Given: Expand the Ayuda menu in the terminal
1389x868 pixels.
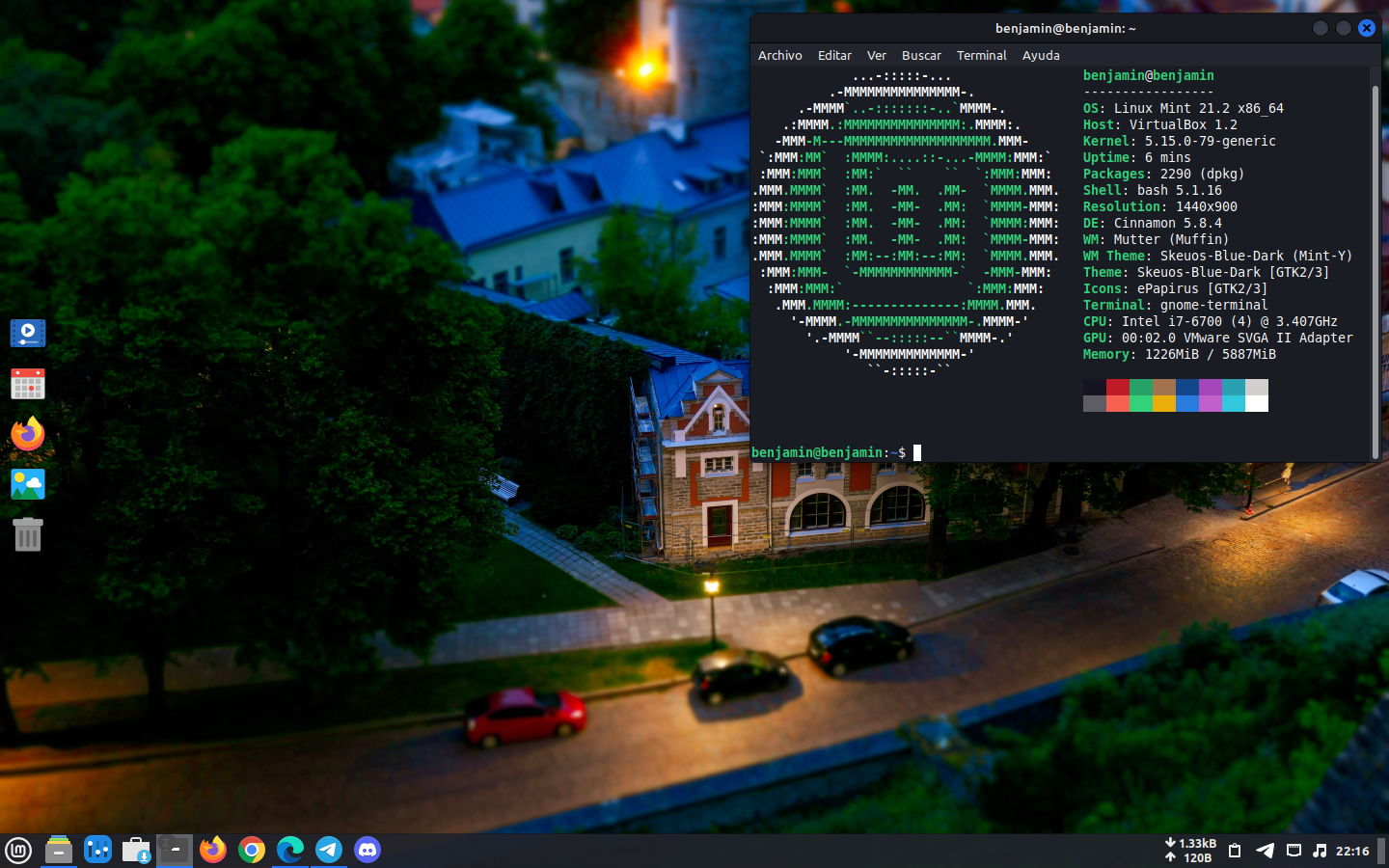Looking at the screenshot, I should 1041,56.
